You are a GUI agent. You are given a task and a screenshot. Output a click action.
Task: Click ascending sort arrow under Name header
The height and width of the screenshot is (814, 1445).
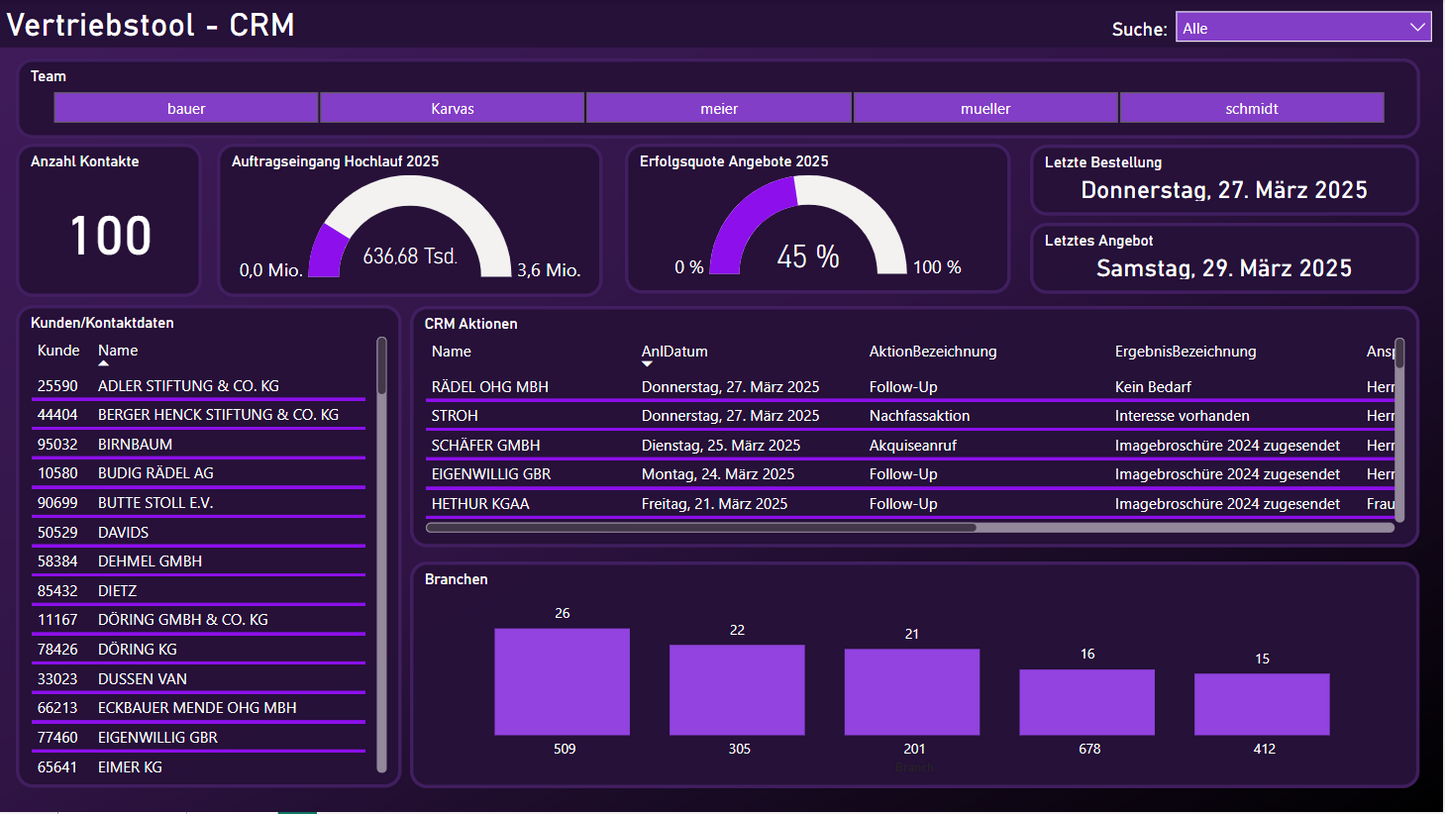click(103, 364)
